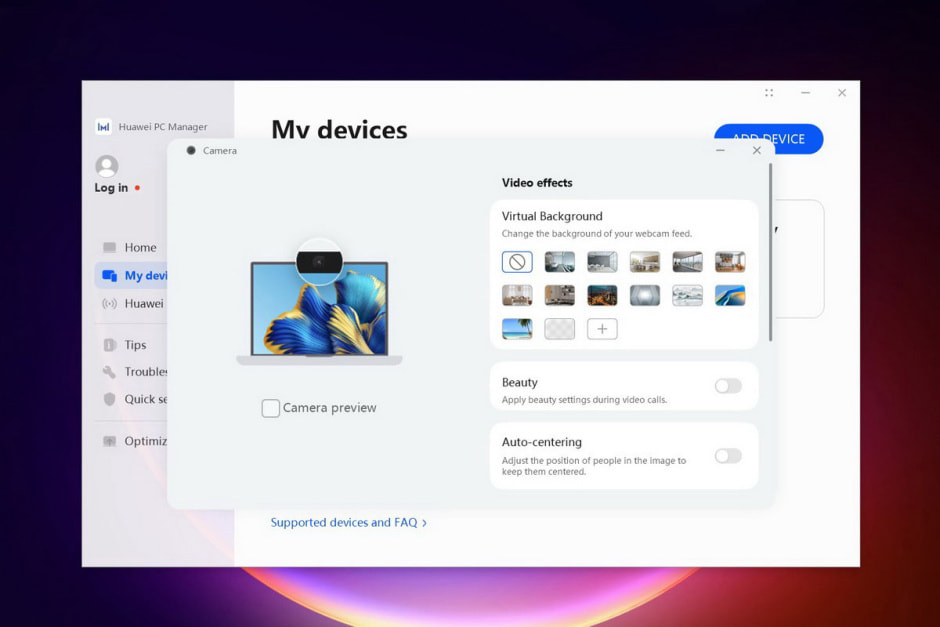Click the blue ADD DEVICE button

pos(768,139)
